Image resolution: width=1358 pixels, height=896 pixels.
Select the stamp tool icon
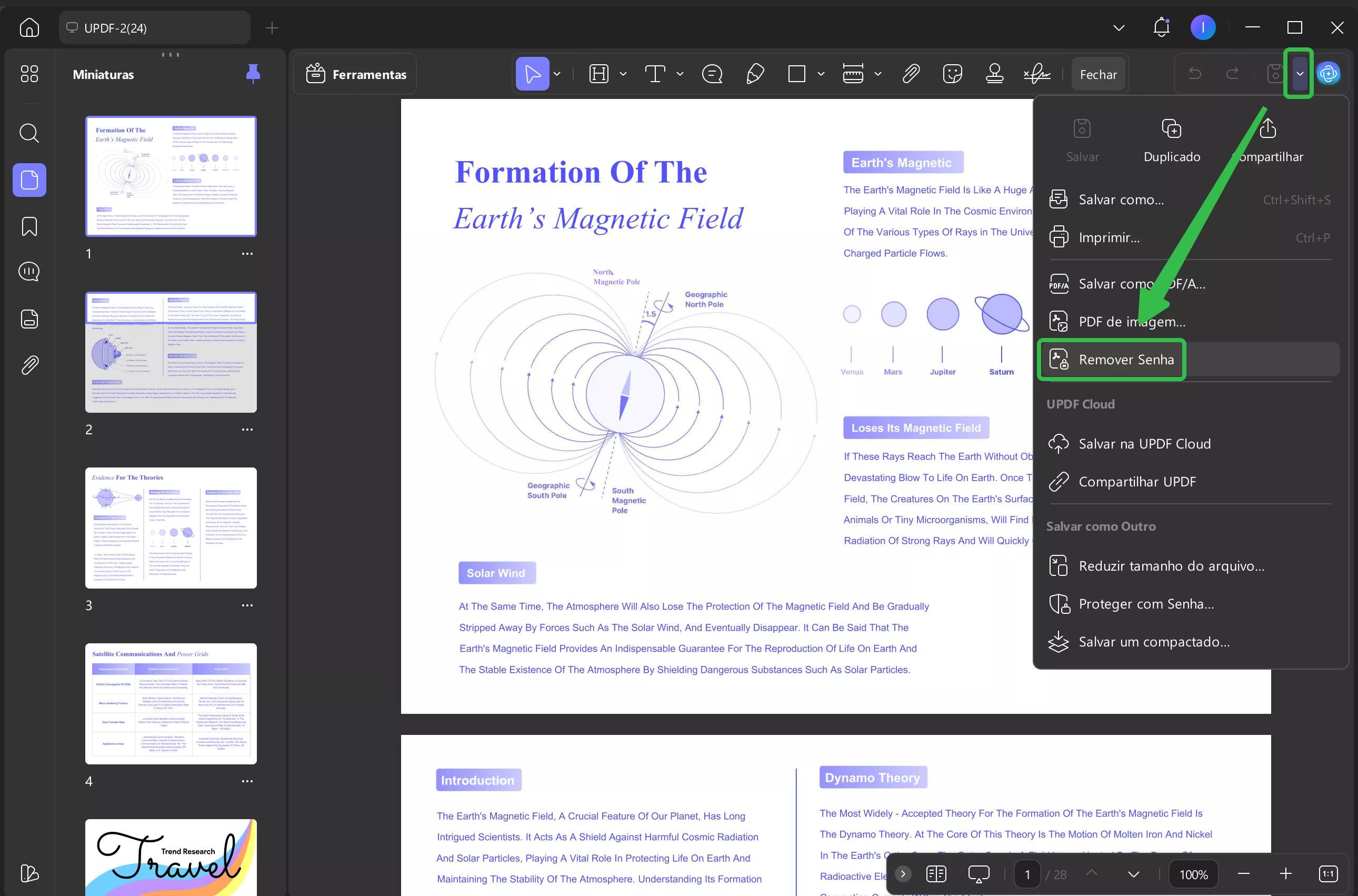point(995,74)
